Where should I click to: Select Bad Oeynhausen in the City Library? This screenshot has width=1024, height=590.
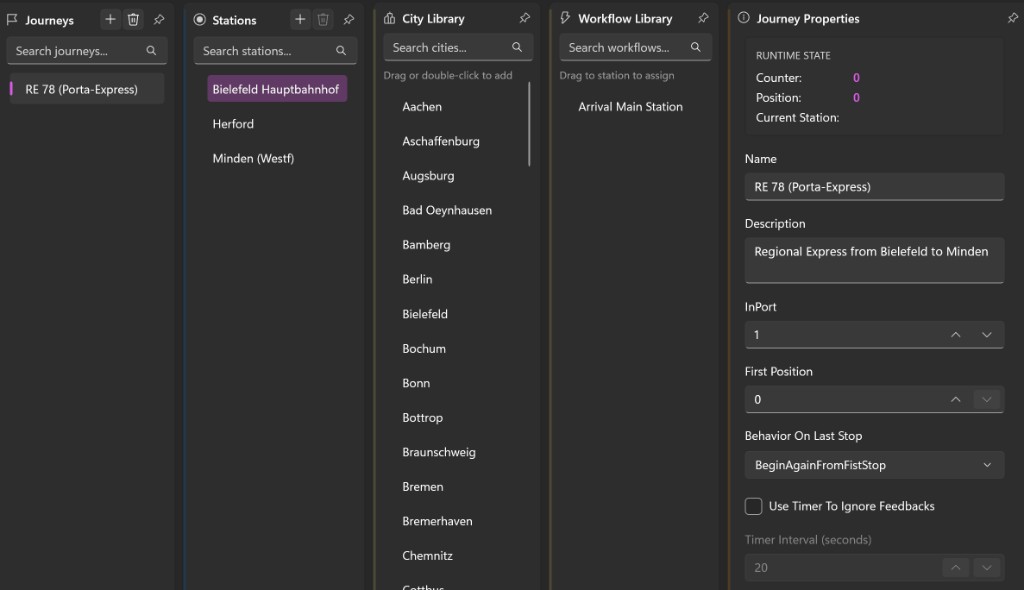pyautogui.click(x=447, y=210)
